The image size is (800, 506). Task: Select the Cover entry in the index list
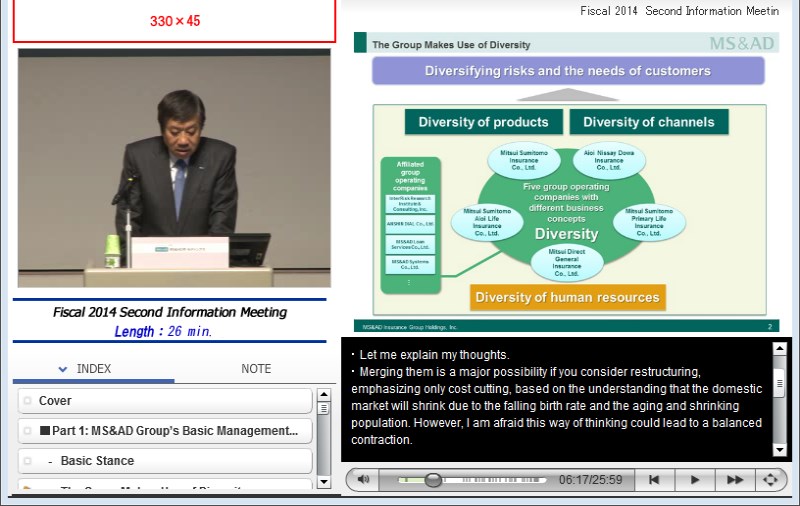(x=165, y=401)
